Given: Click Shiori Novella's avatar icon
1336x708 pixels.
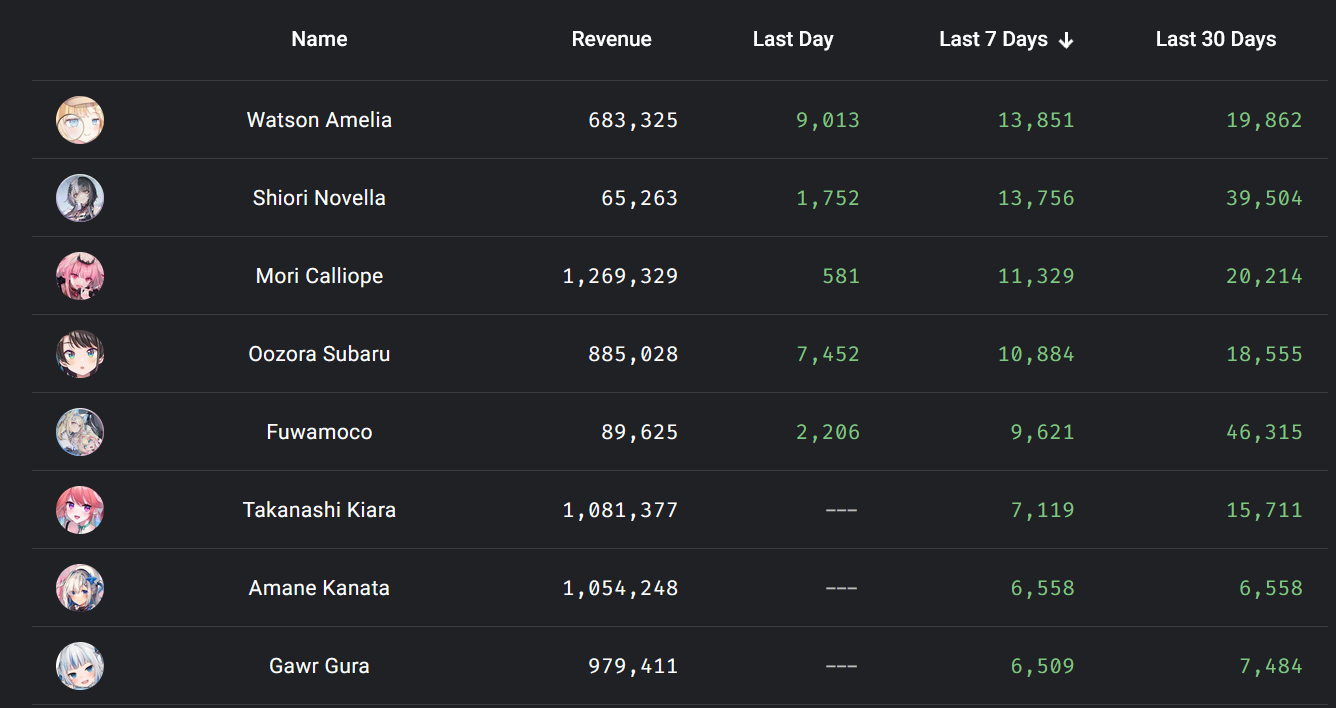Looking at the screenshot, I should click(x=80, y=198).
